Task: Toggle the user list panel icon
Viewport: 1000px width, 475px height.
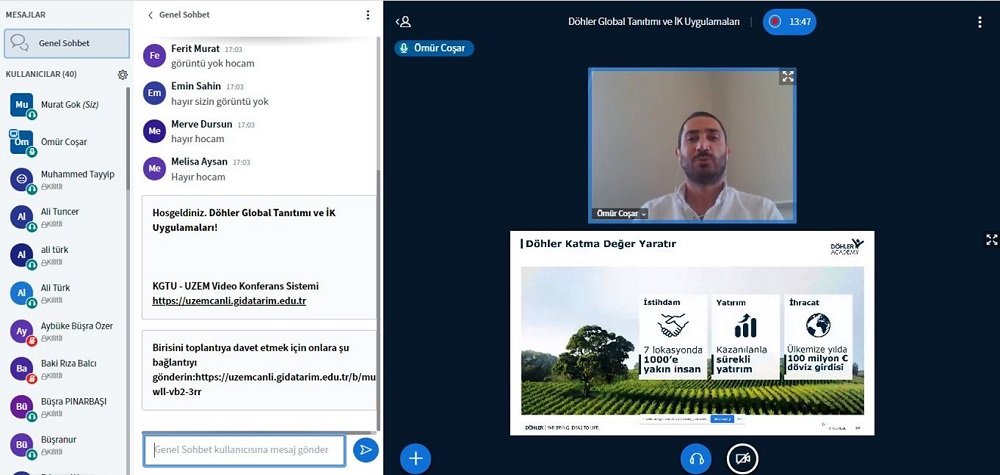Action: coord(403,21)
